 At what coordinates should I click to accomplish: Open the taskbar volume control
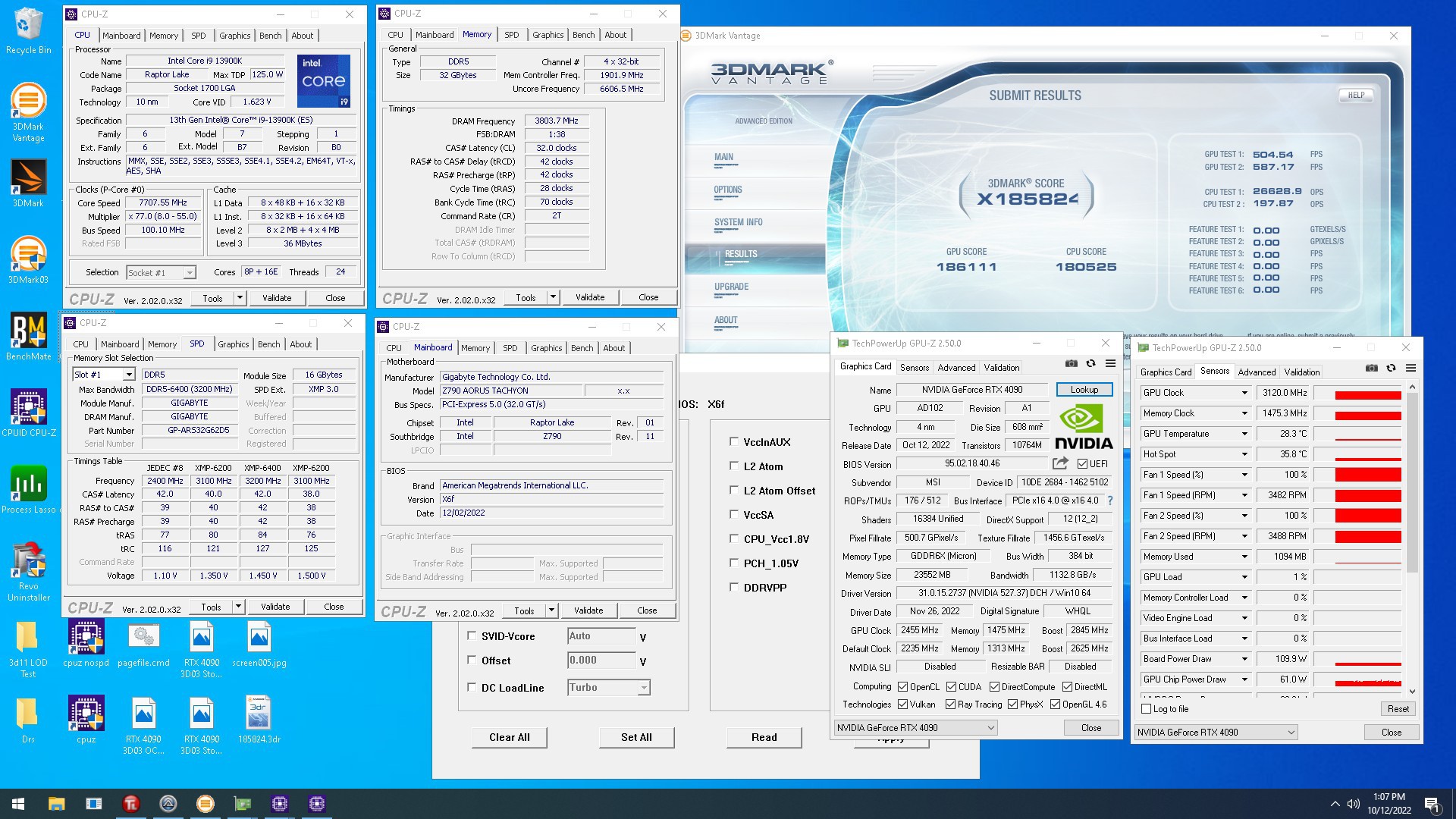pyautogui.click(x=1353, y=804)
